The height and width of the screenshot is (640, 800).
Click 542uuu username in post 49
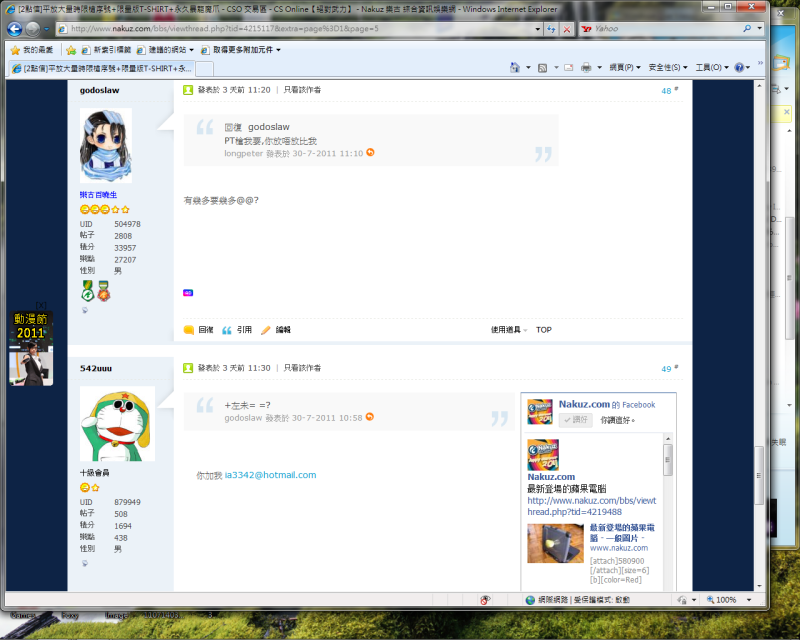(x=95, y=368)
